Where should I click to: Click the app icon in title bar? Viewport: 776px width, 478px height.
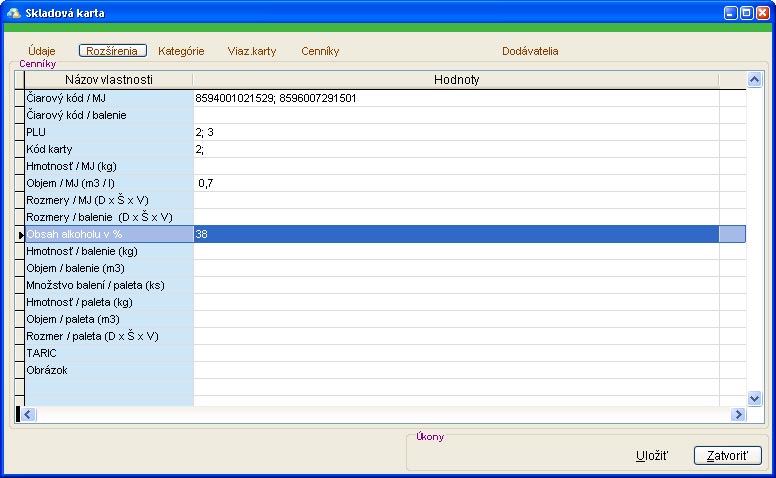[x=13, y=13]
